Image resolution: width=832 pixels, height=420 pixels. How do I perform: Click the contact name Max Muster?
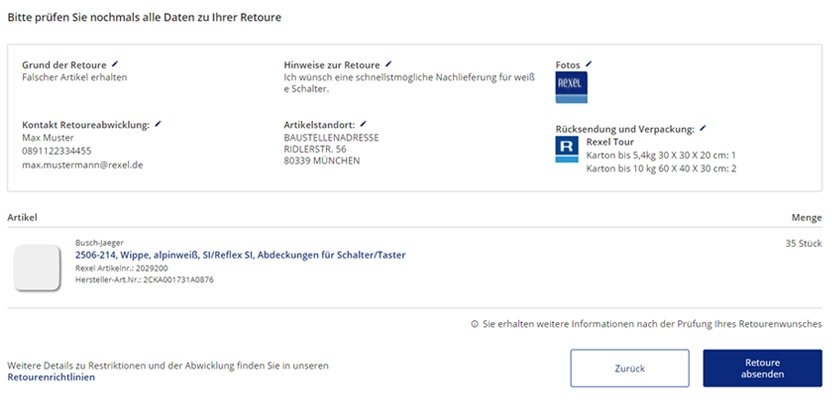tap(48, 138)
